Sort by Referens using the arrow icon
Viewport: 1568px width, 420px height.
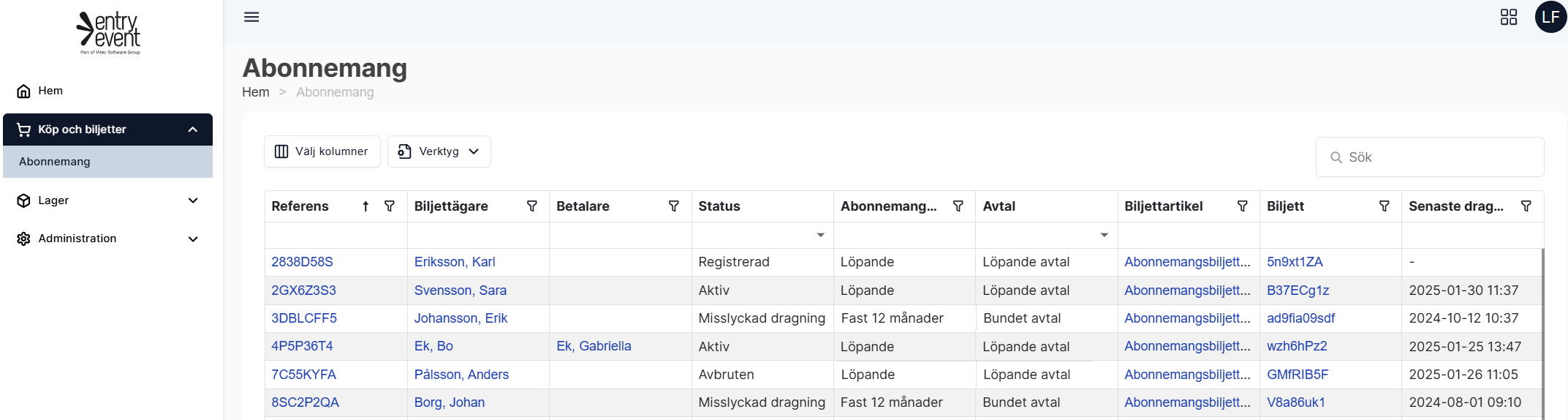[366, 206]
